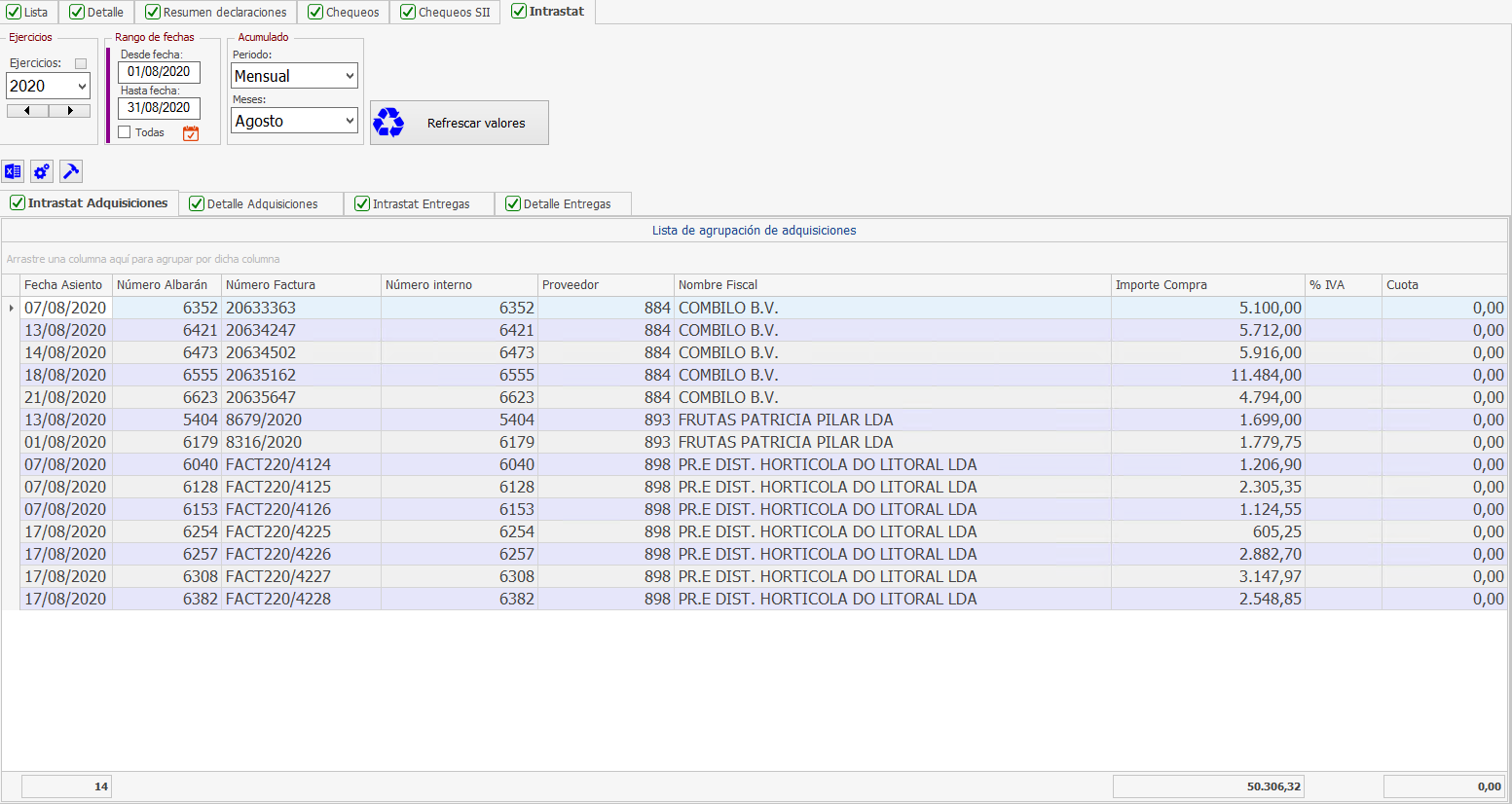Open the Intrastat Entregas tab
The image size is (1512, 804).
[x=420, y=204]
